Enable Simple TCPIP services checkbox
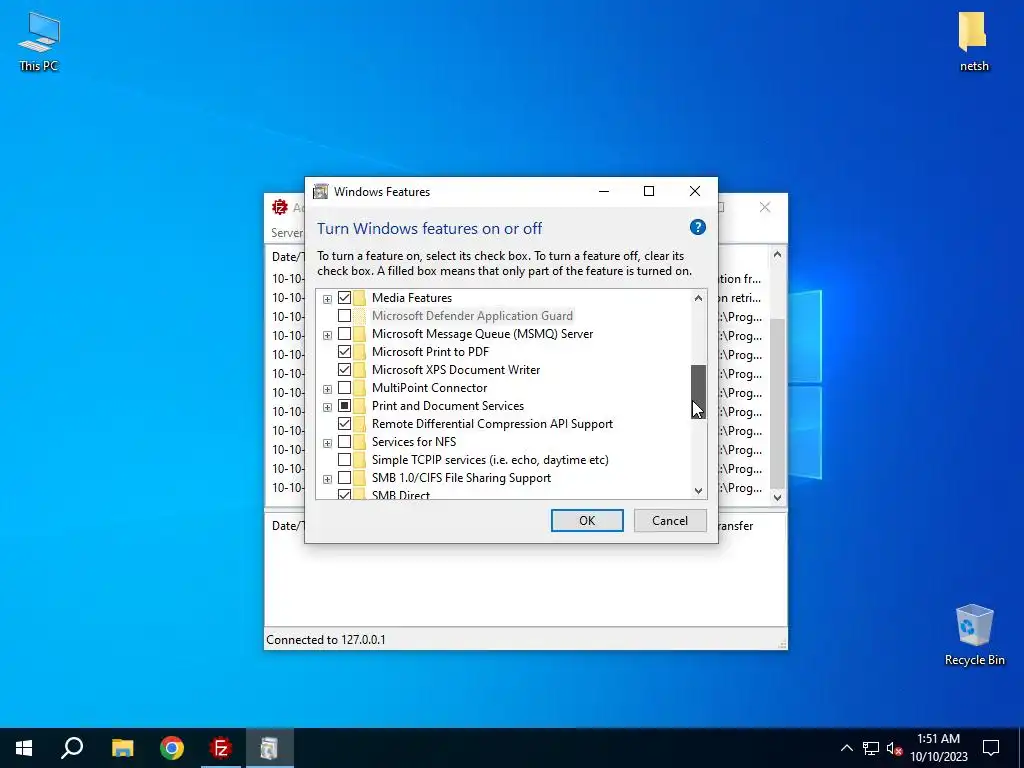This screenshot has width=1024, height=768. coord(344,460)
